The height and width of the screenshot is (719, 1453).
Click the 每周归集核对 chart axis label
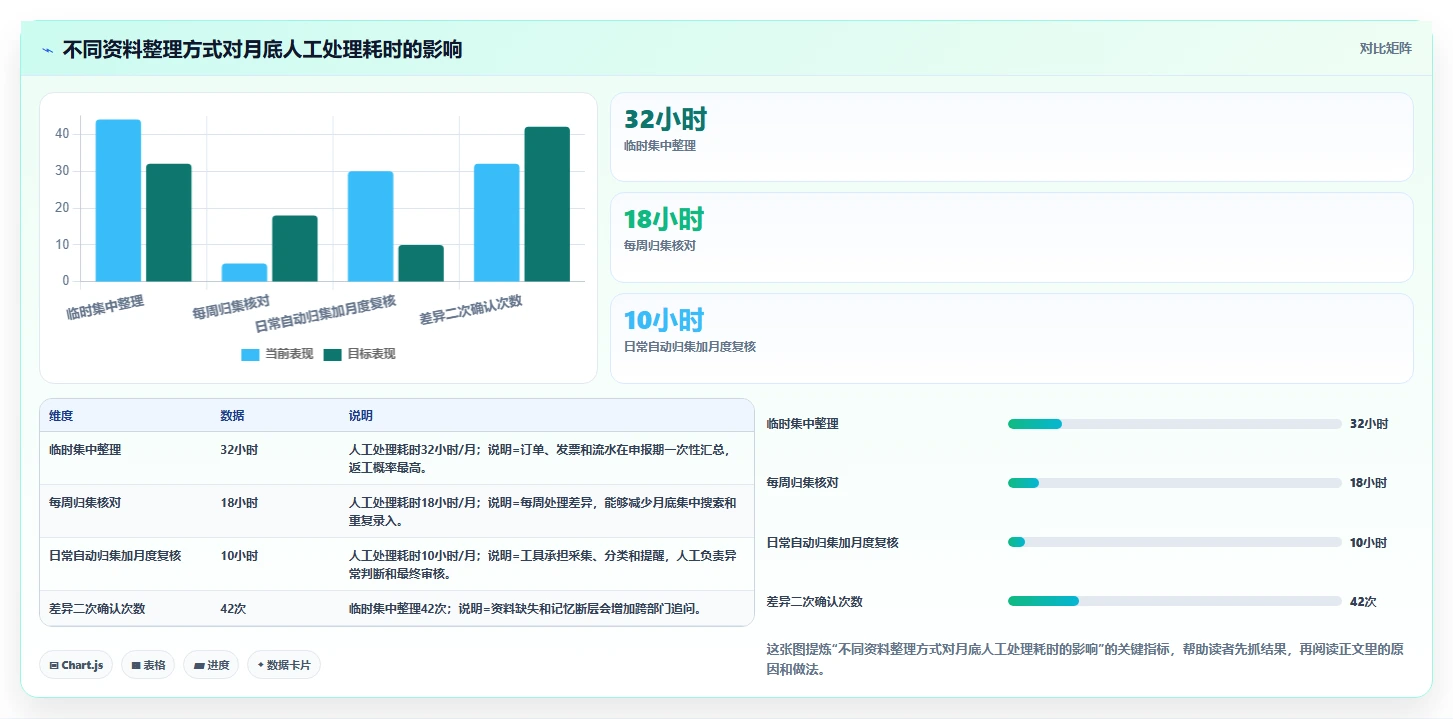[231, 307]
